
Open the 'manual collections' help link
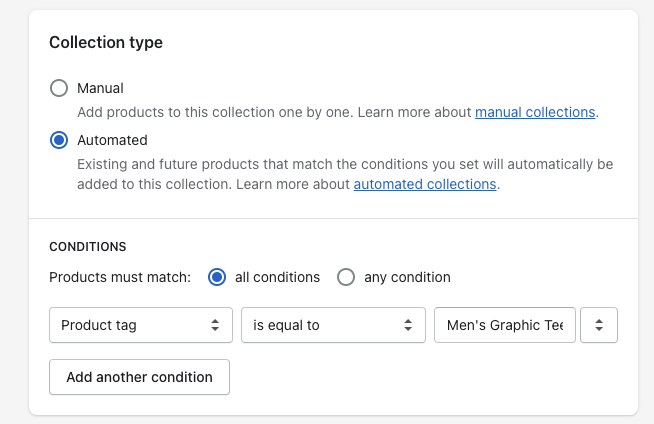(x=535, y=112)
